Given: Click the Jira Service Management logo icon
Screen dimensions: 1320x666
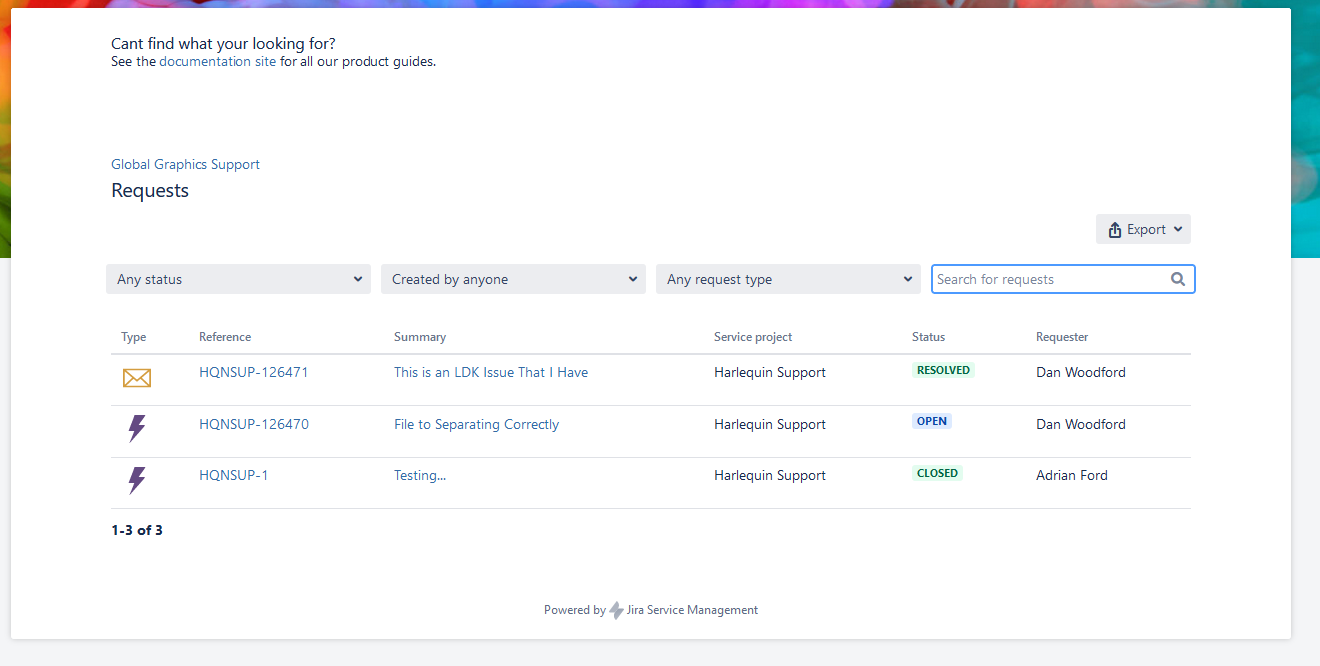Looking at the screenshot, I should [x=616, y=610].
